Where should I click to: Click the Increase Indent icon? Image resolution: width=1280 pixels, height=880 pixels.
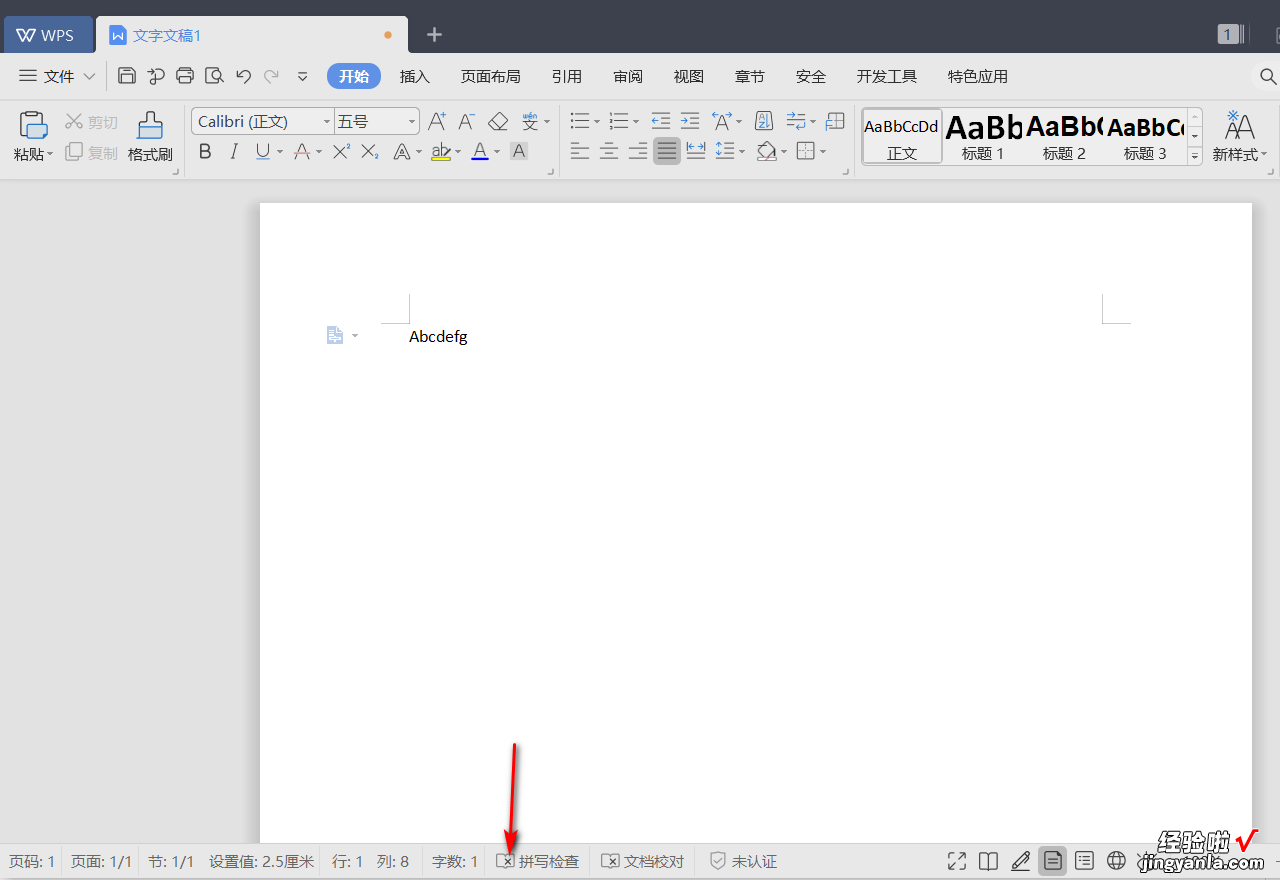pos(690,122)
